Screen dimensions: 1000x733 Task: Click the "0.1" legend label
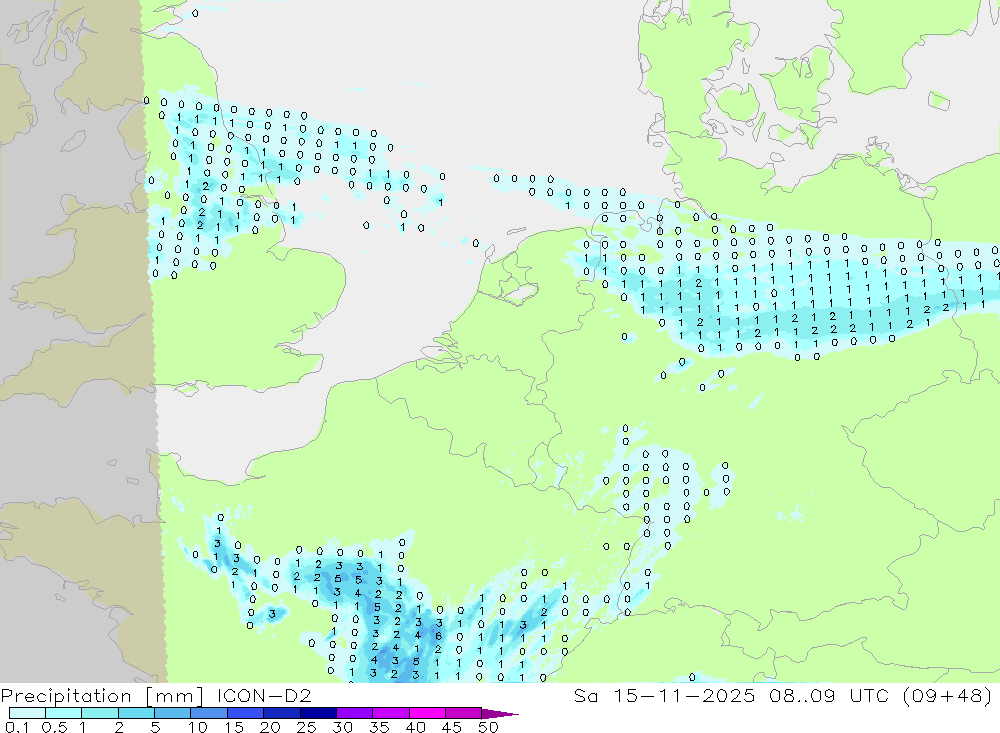click(17, 727)
